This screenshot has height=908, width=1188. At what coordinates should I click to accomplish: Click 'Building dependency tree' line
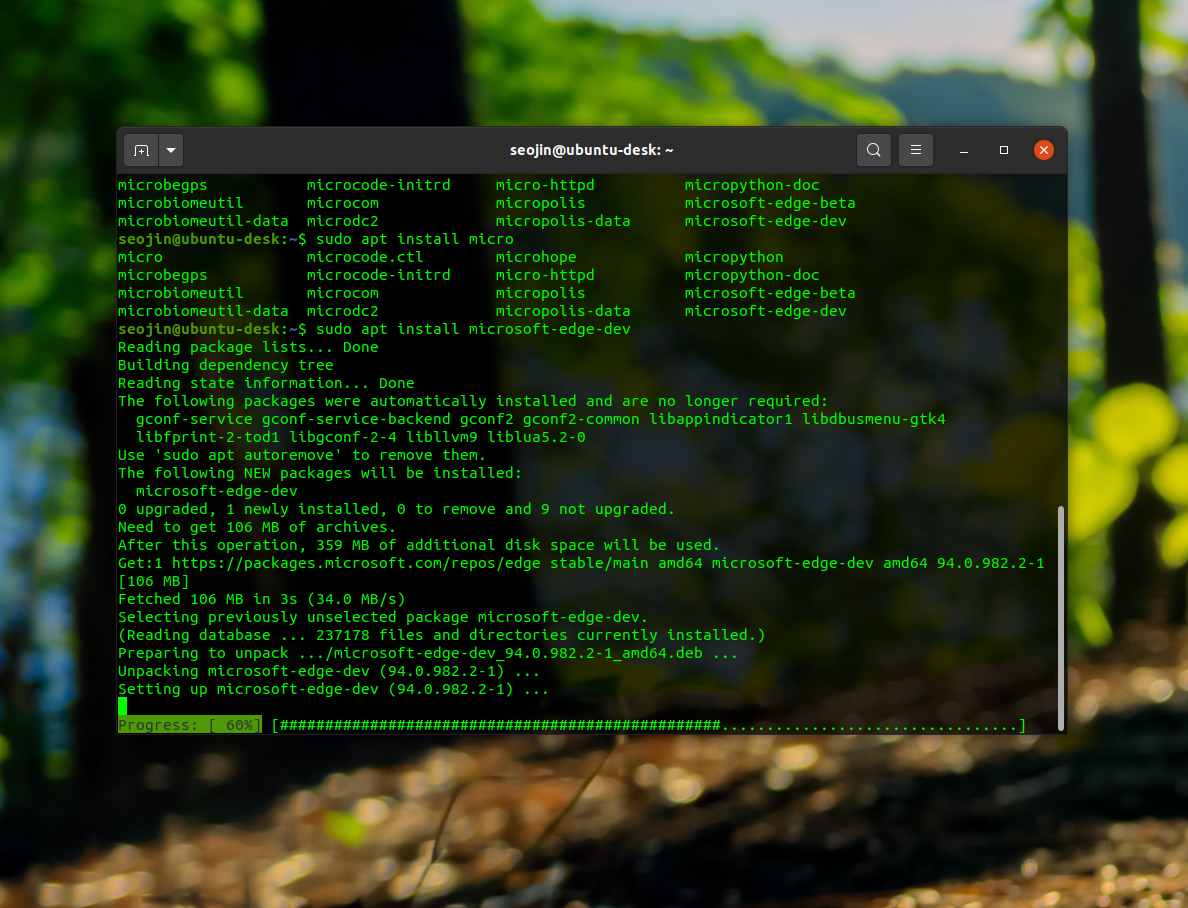pyautogui.click(x=225, y=365)
